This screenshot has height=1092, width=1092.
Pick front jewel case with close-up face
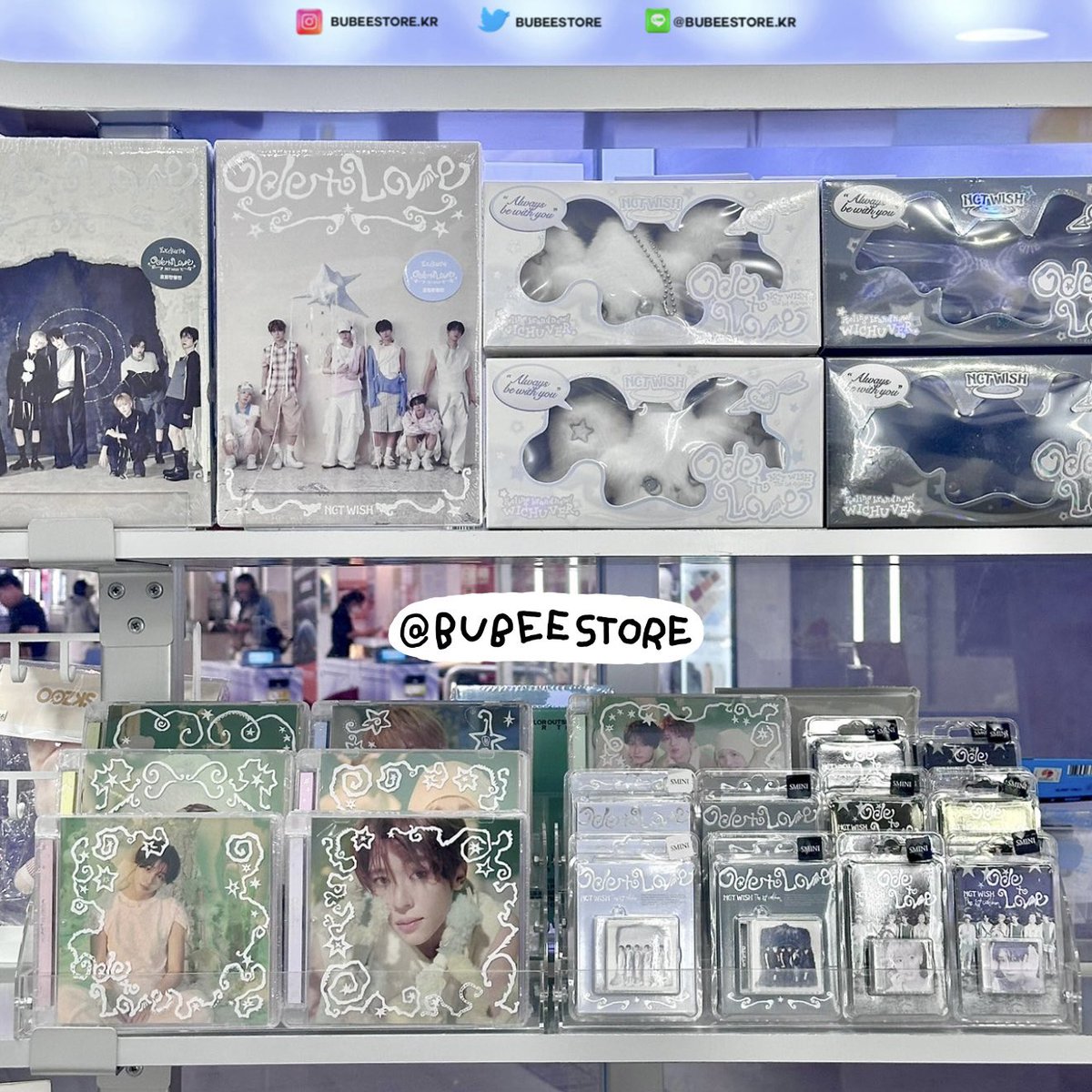(x=406, y=921)
